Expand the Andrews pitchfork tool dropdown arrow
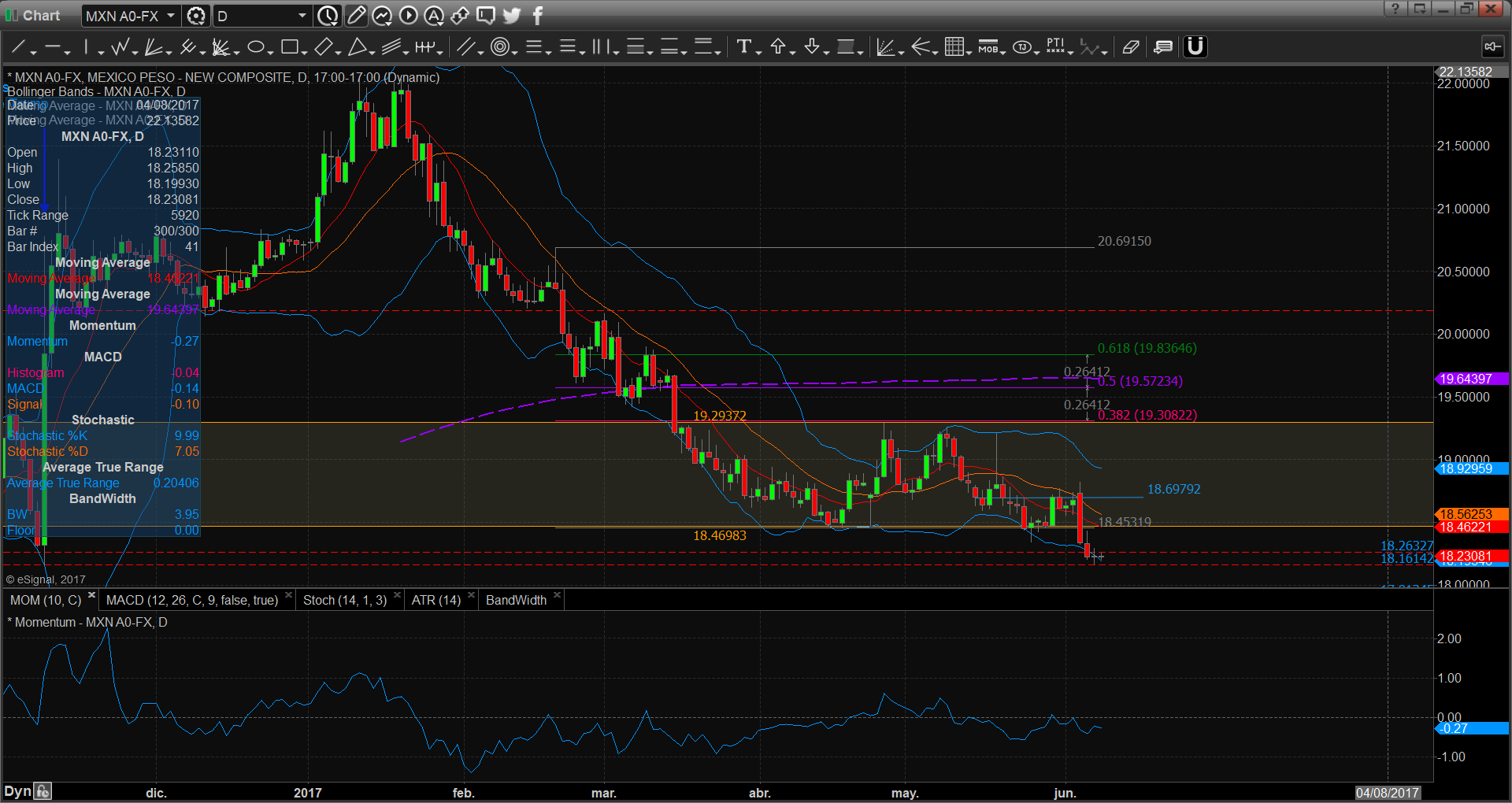 click(x=202, y=52)
